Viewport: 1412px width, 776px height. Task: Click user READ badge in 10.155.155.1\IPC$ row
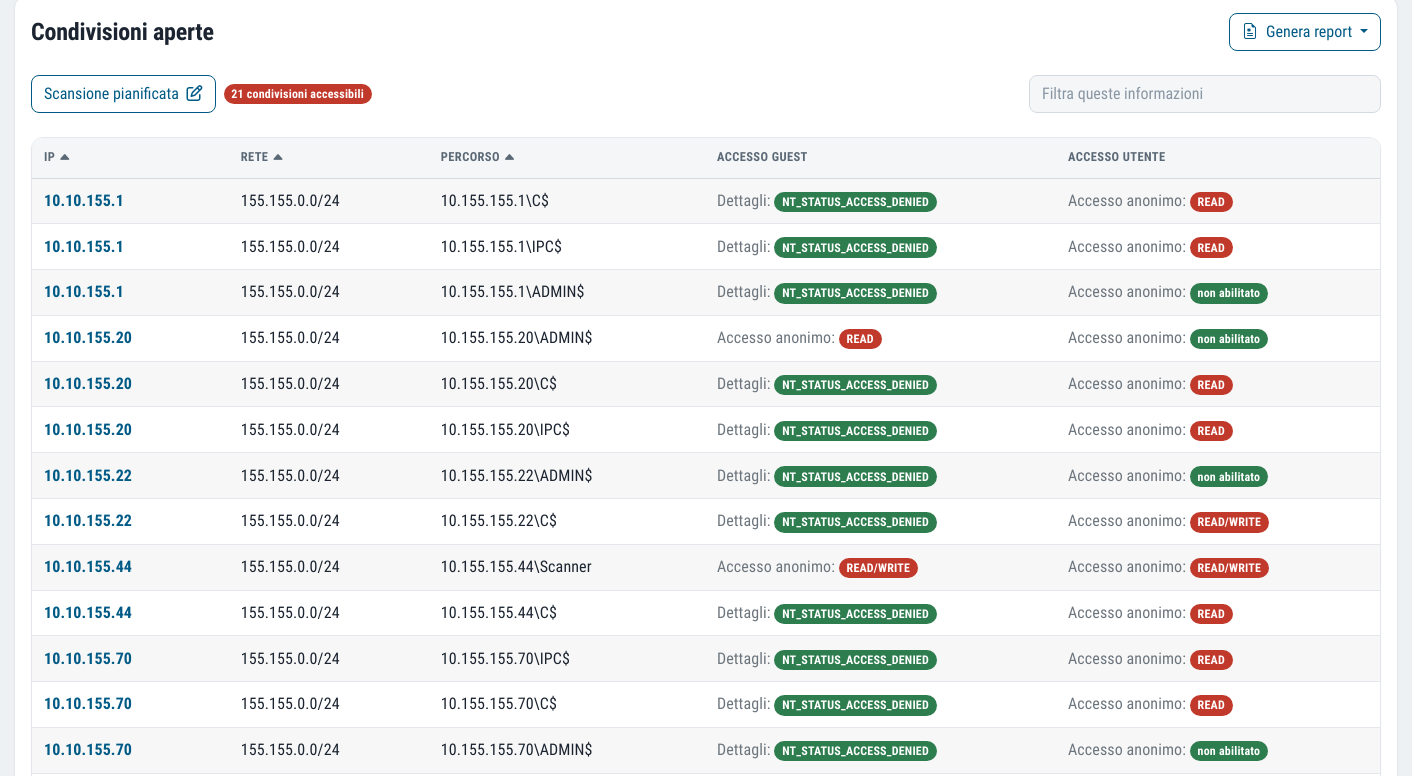[x=1211, y=248]
